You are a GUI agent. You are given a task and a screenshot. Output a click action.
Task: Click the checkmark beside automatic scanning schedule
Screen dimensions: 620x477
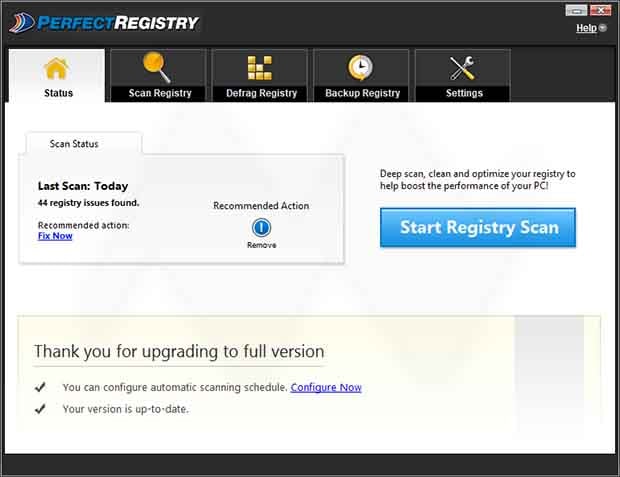point(40,387)
